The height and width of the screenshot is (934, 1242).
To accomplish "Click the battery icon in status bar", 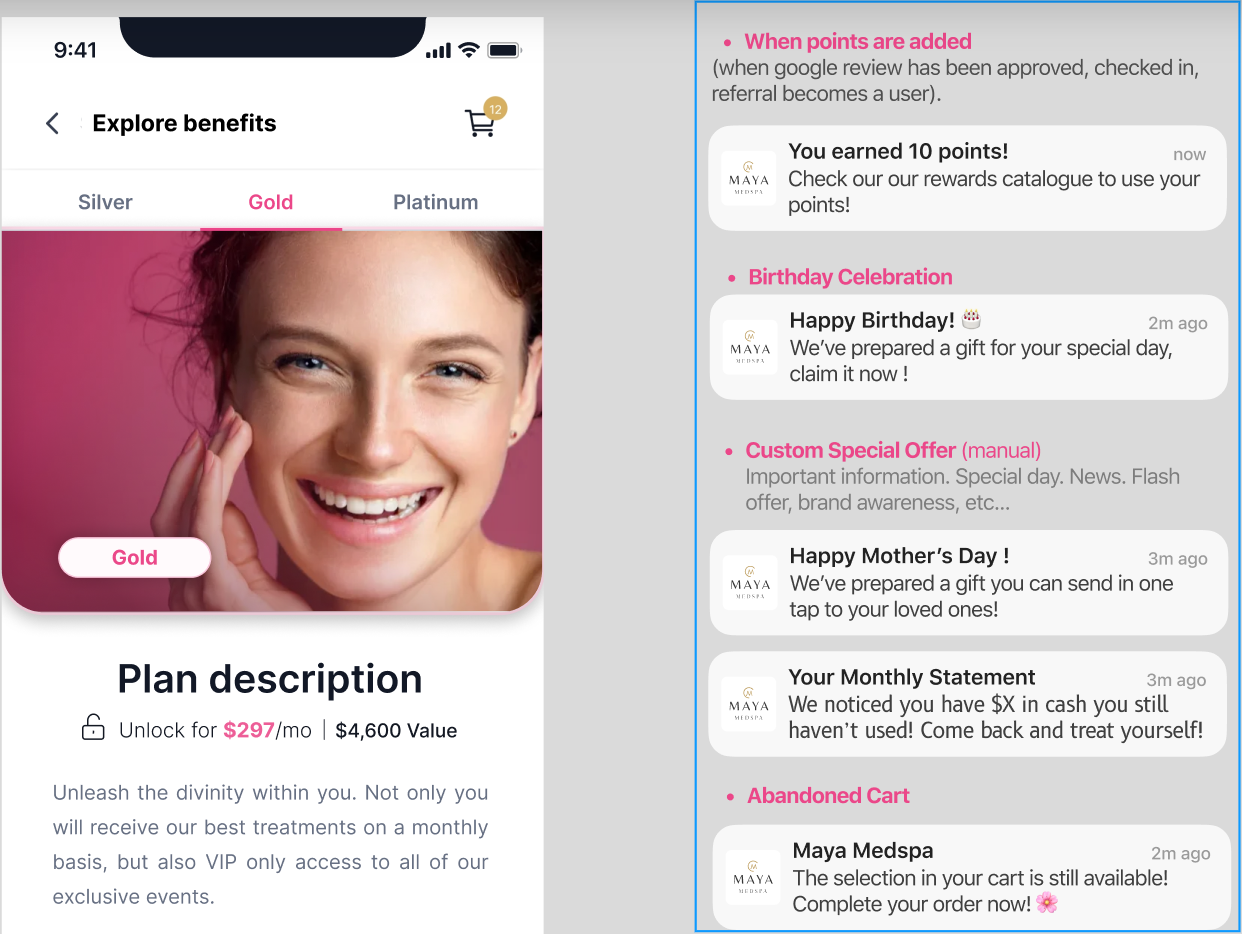I will point(504,50).
